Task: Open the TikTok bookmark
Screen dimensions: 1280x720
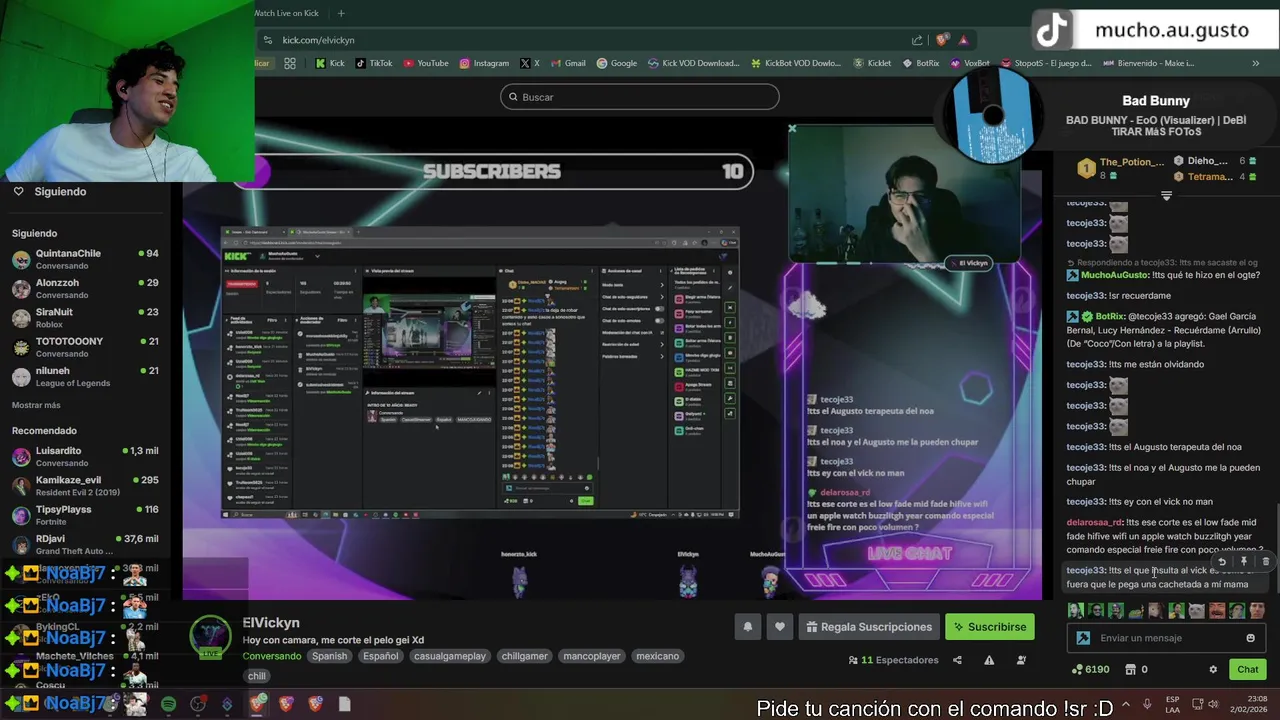Action: pyautogui.click(x=373, y=63)
